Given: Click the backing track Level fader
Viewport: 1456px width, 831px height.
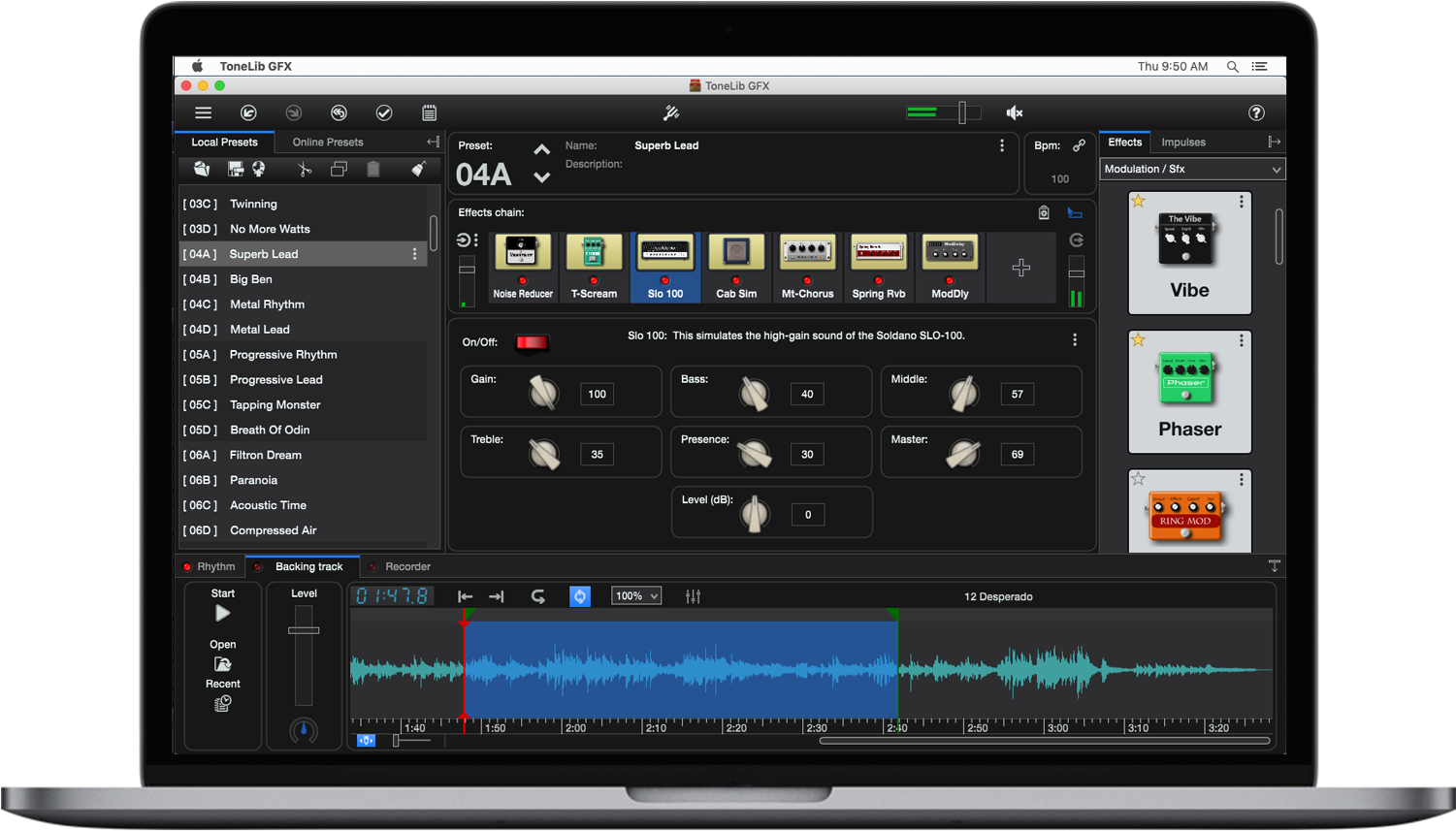Looking at the screenshot, I should pyautogui.click(x=304, y=631).
